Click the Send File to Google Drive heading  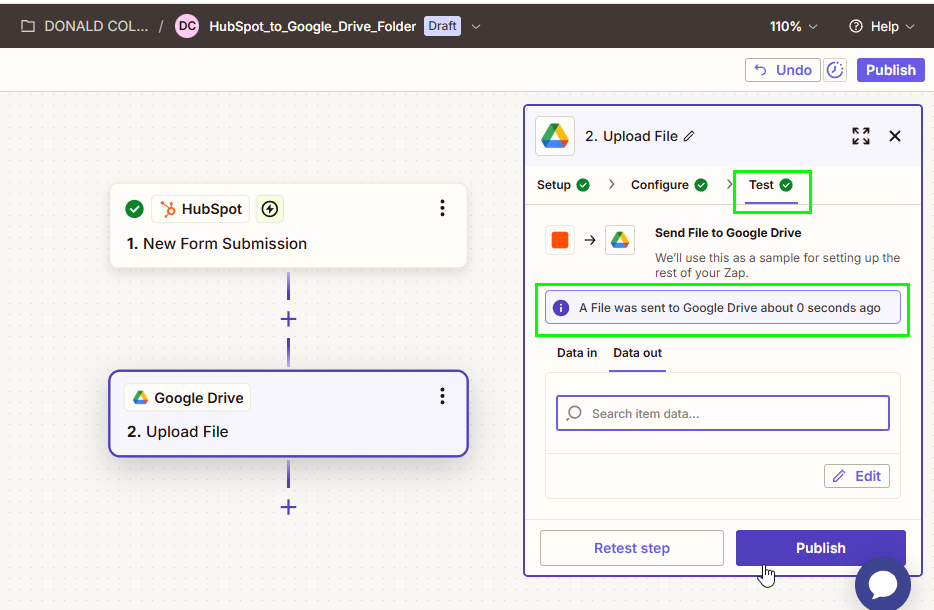coord(728,233)
